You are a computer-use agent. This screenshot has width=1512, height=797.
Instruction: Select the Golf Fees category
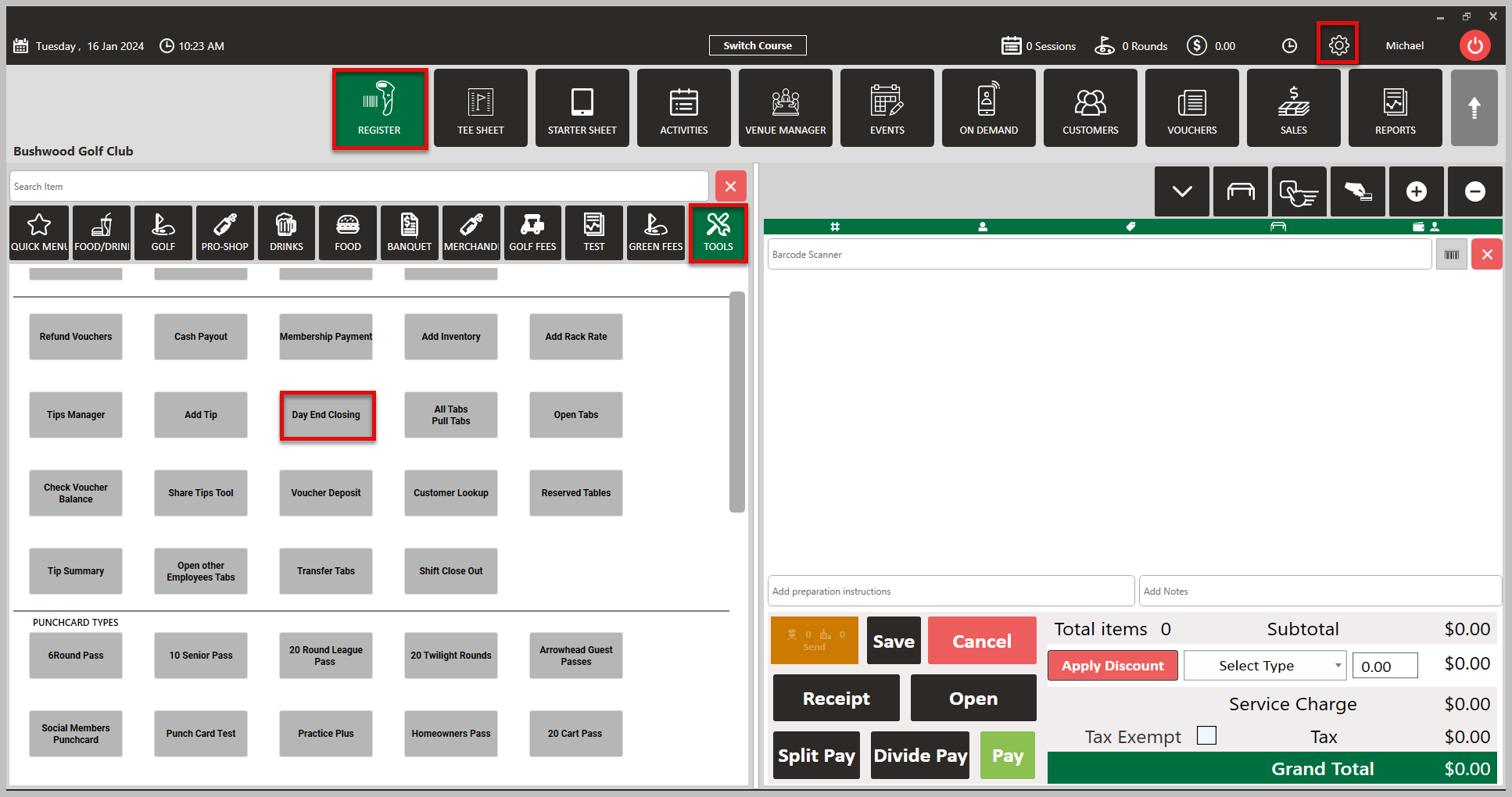point(532,233)
